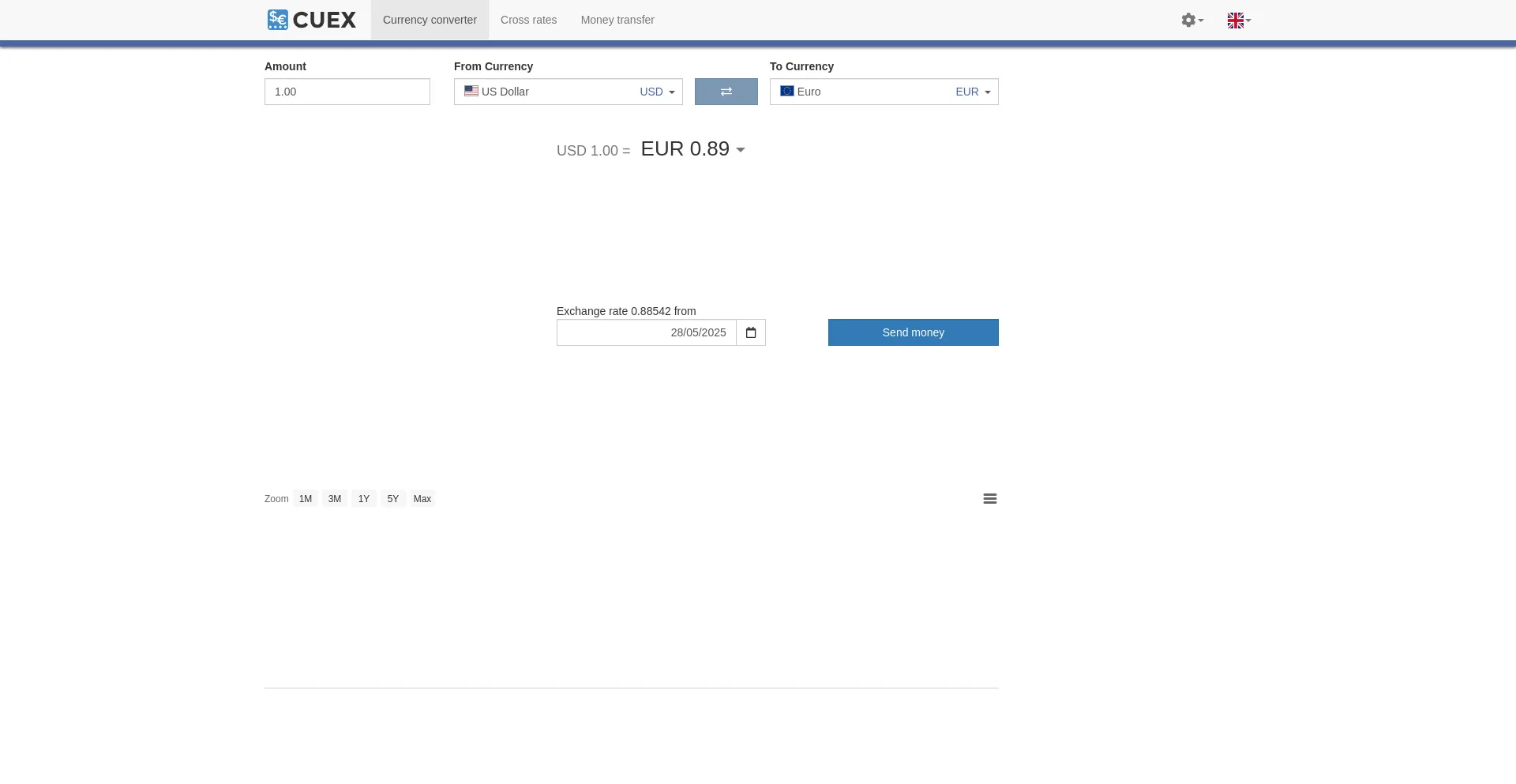Set chart zoom to 3M

335,499
